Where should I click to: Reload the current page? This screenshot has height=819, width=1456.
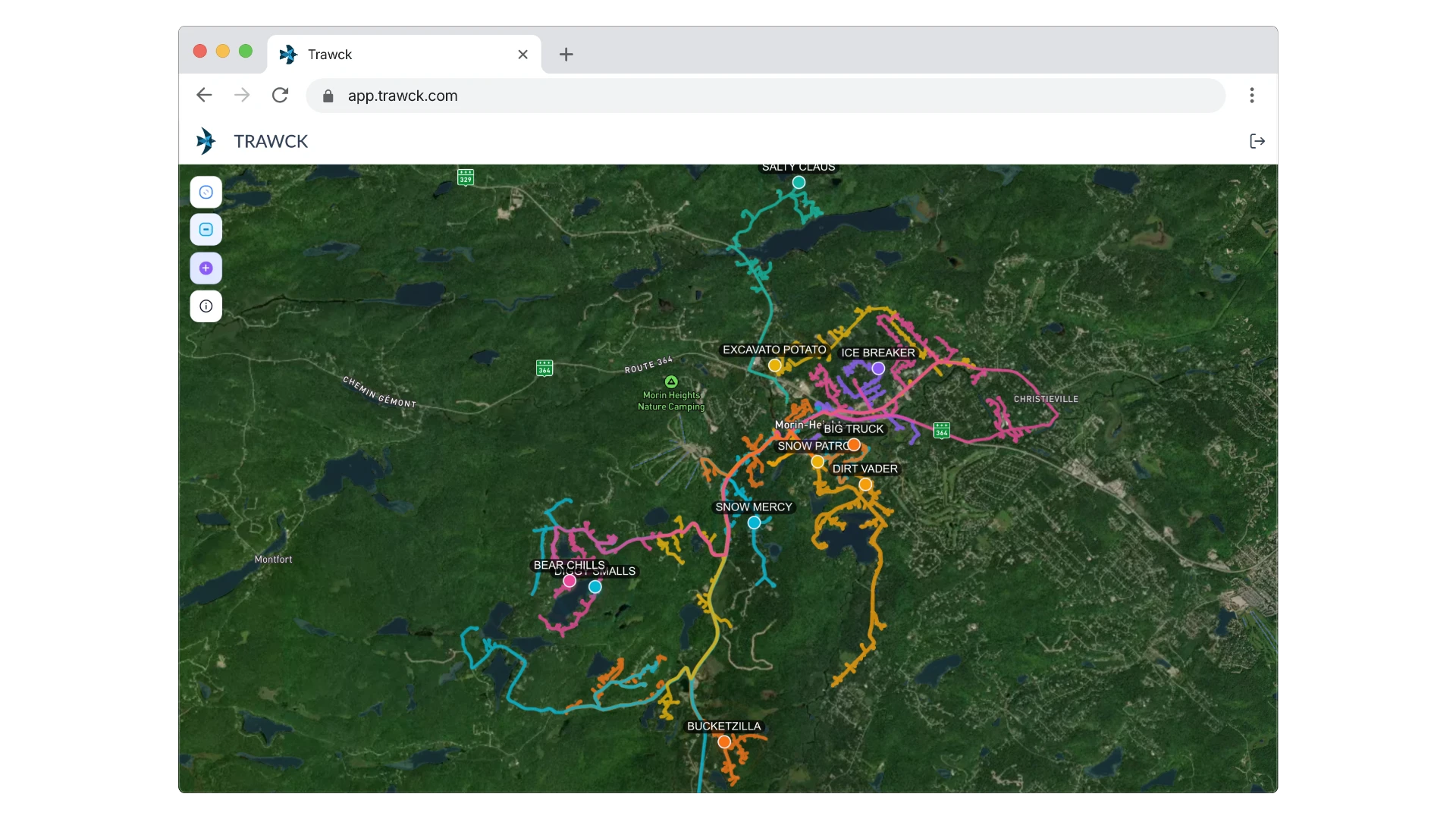[x=280, y=95]
